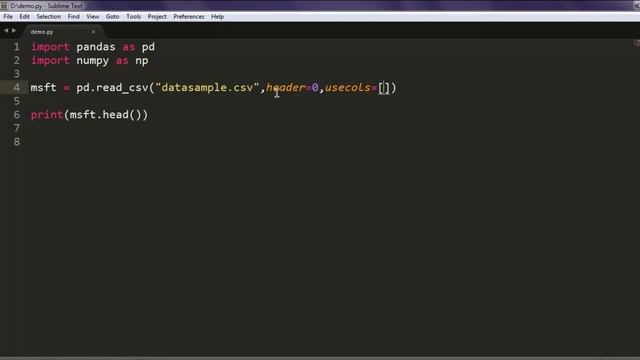This screenshot has width=640, height=360.
Task: Click line number 6 in gutter
Action: click(17, 115)
